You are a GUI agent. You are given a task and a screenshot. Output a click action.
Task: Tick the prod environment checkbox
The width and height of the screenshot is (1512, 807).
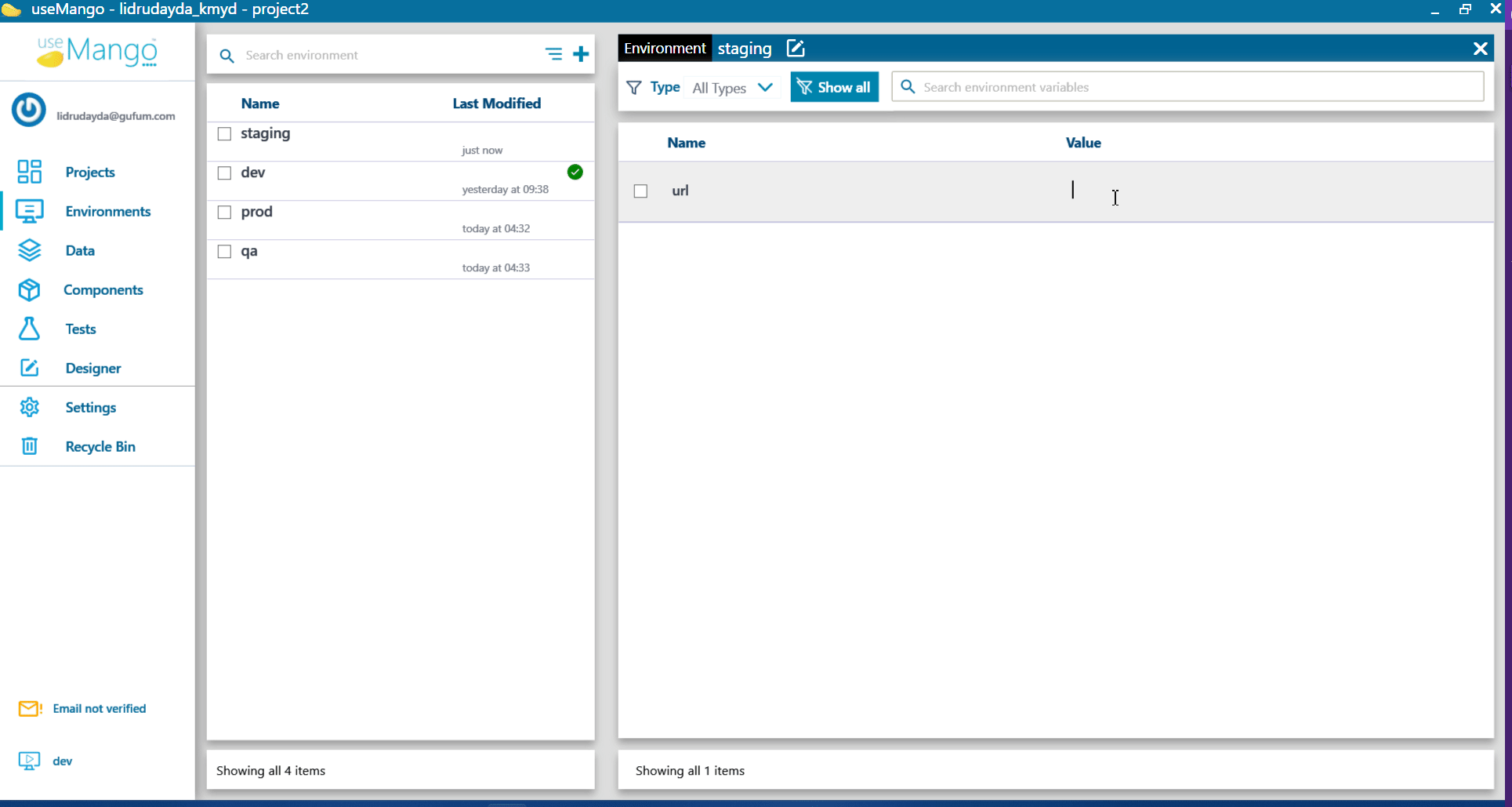224,213
